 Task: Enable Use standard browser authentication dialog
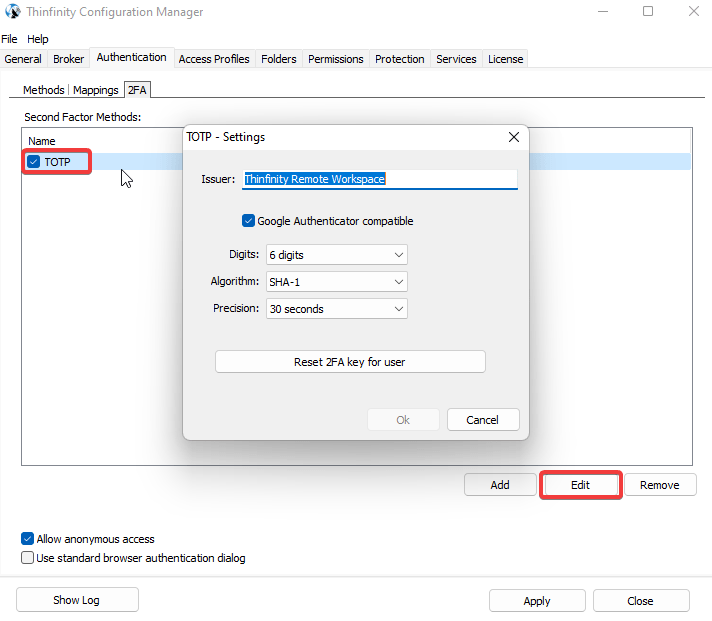[x=27, y=557]
